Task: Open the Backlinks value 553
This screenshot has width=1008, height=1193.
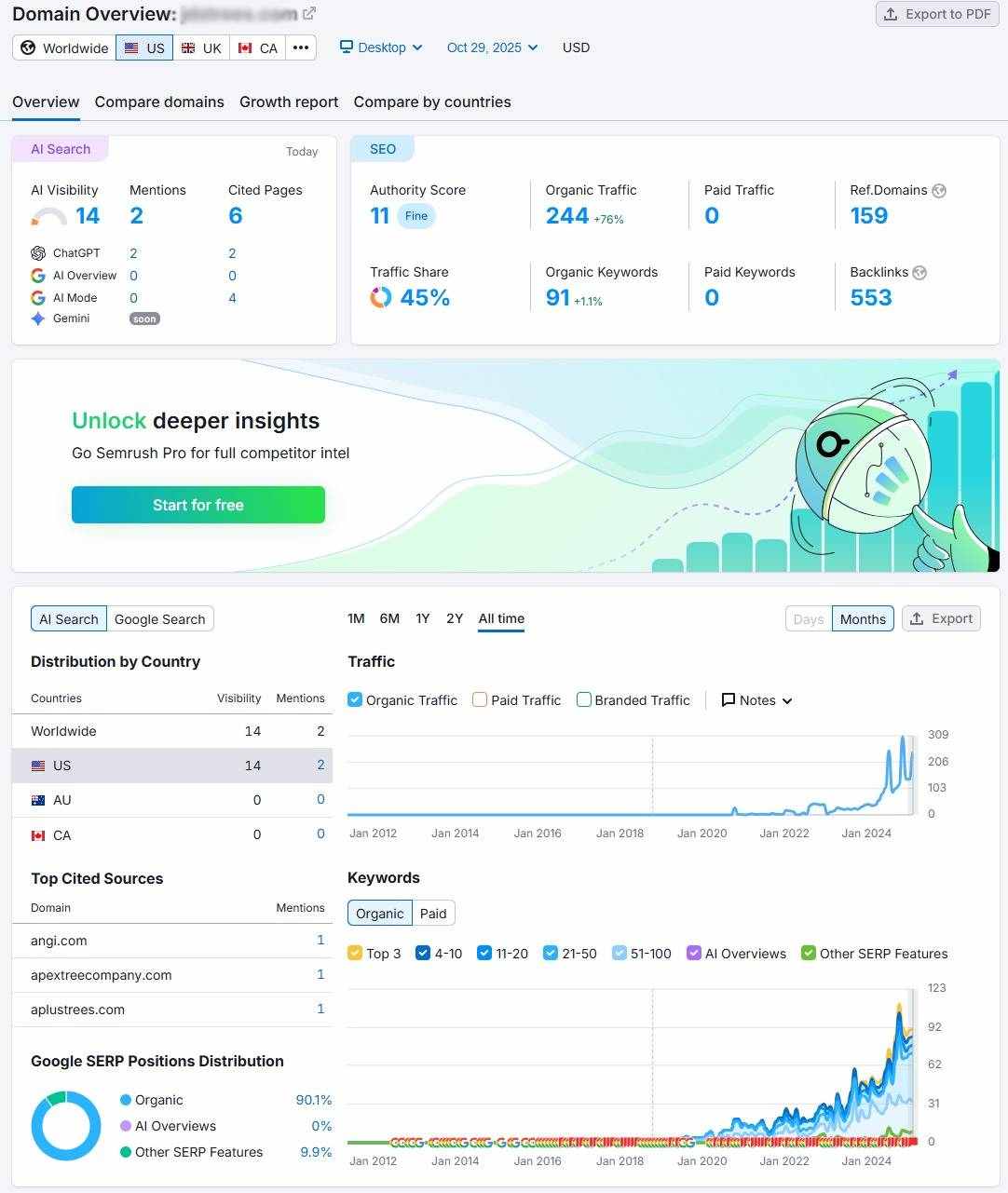Action: pyautogui.click(x=871, y=298)
